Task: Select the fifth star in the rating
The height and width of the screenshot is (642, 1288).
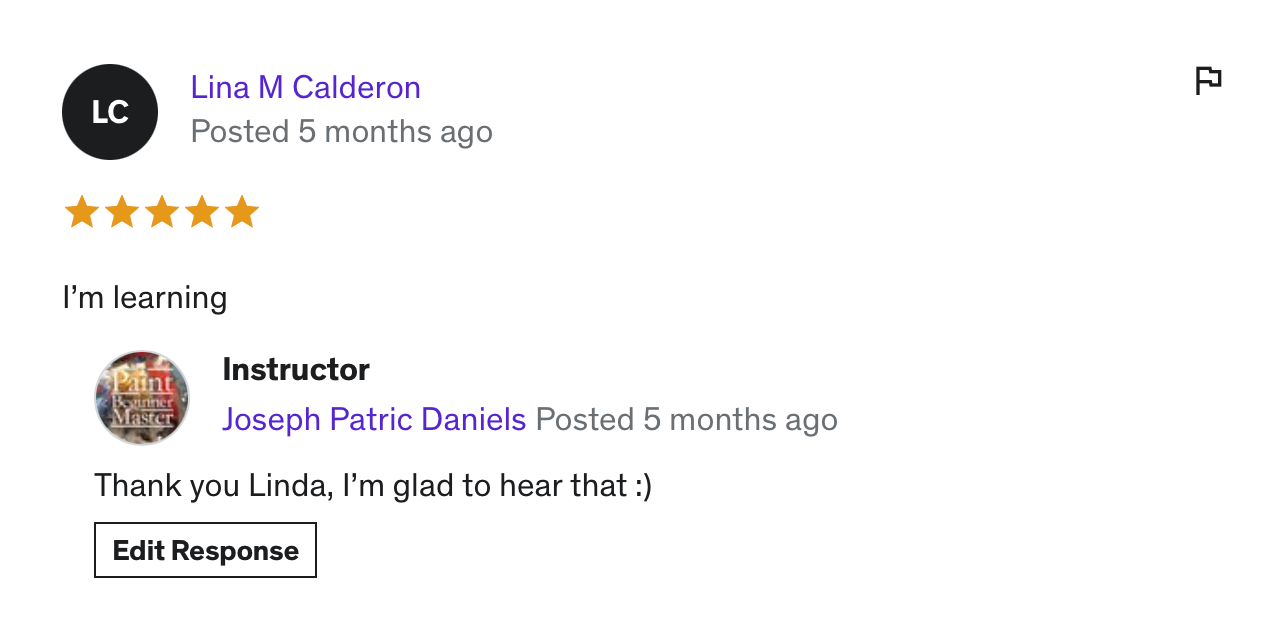Action: (242, 212)
